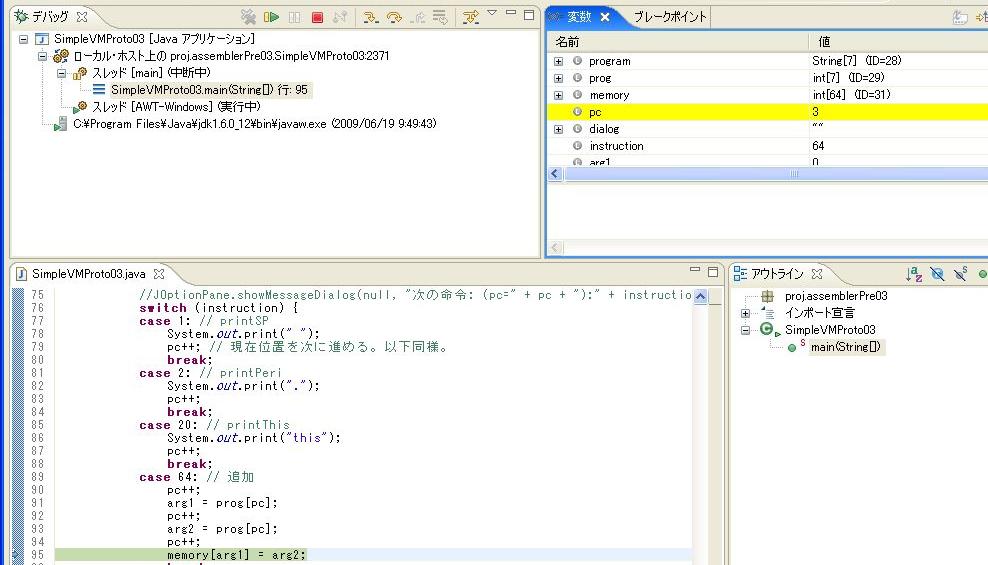Click the Step Over icon
This screenshot has height=565, width=988.
click(x=393, y=17)
